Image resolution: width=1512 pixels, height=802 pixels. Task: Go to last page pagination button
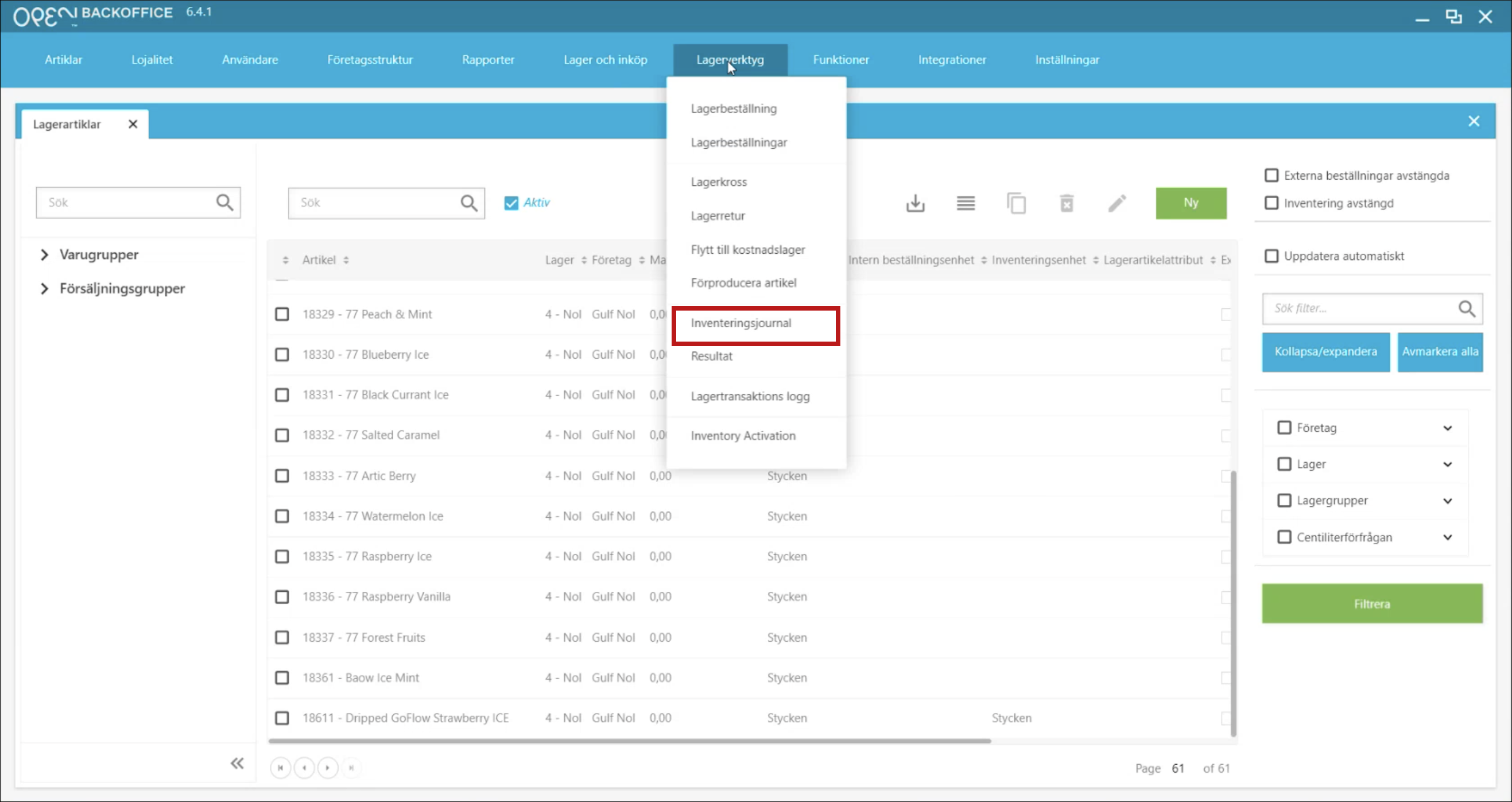tap(351, 768)
